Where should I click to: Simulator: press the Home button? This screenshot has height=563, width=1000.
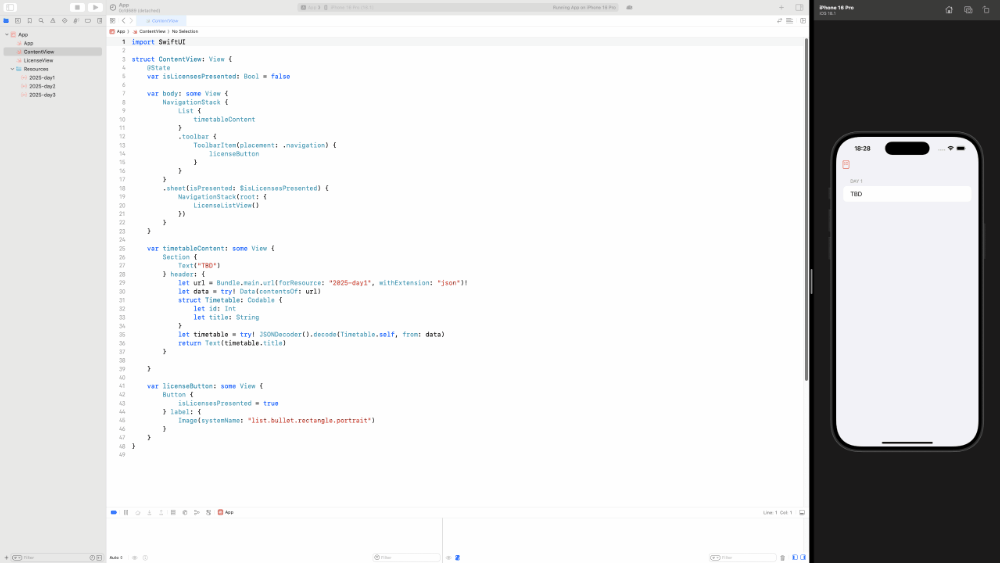coord(949,10)
